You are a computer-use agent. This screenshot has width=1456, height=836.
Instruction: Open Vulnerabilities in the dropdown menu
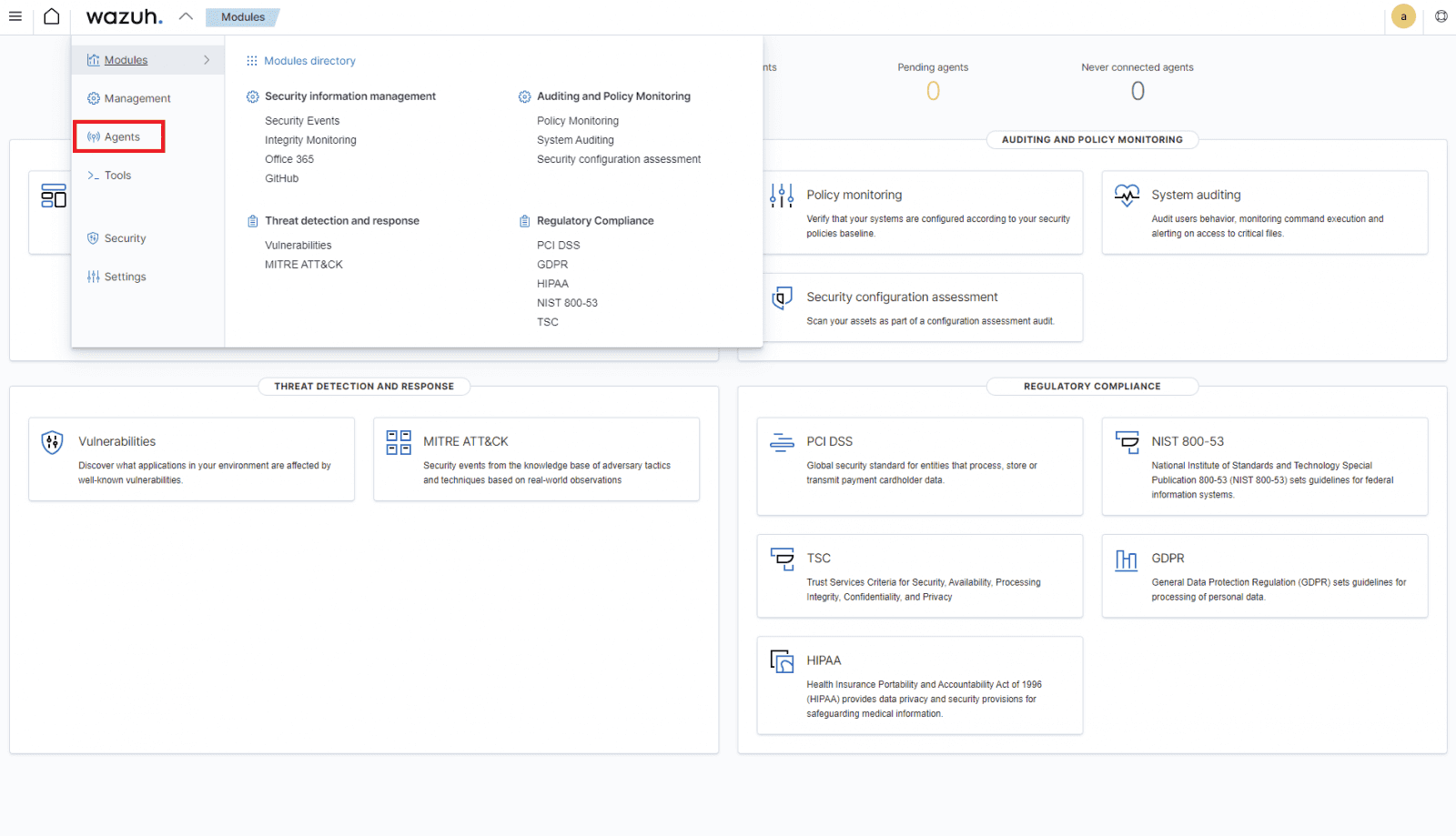298,246
